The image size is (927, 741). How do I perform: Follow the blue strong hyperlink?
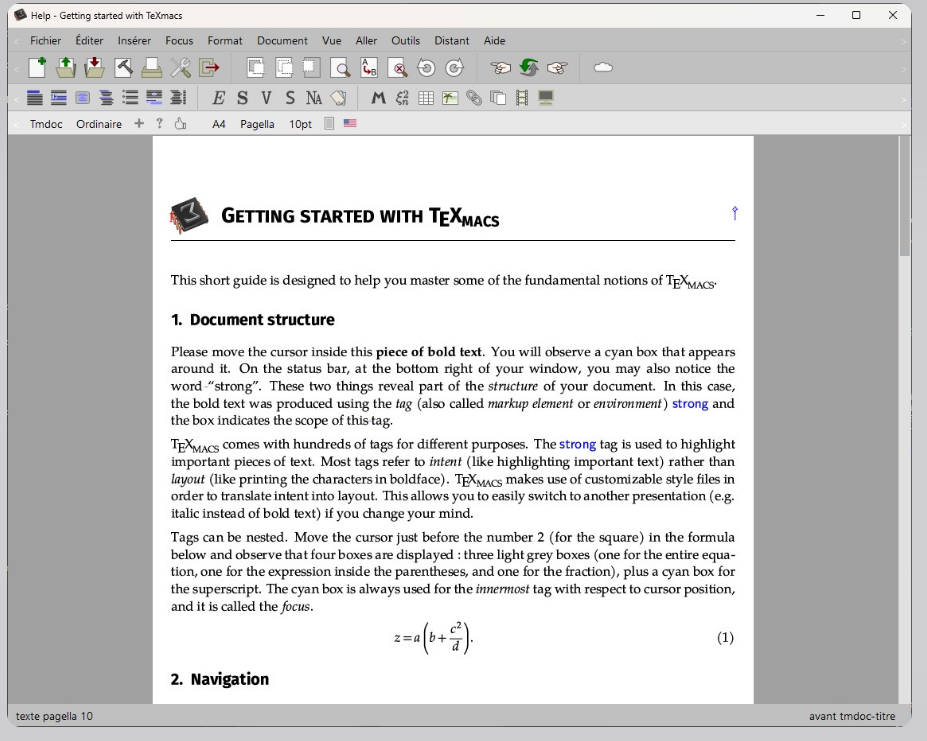689,404
